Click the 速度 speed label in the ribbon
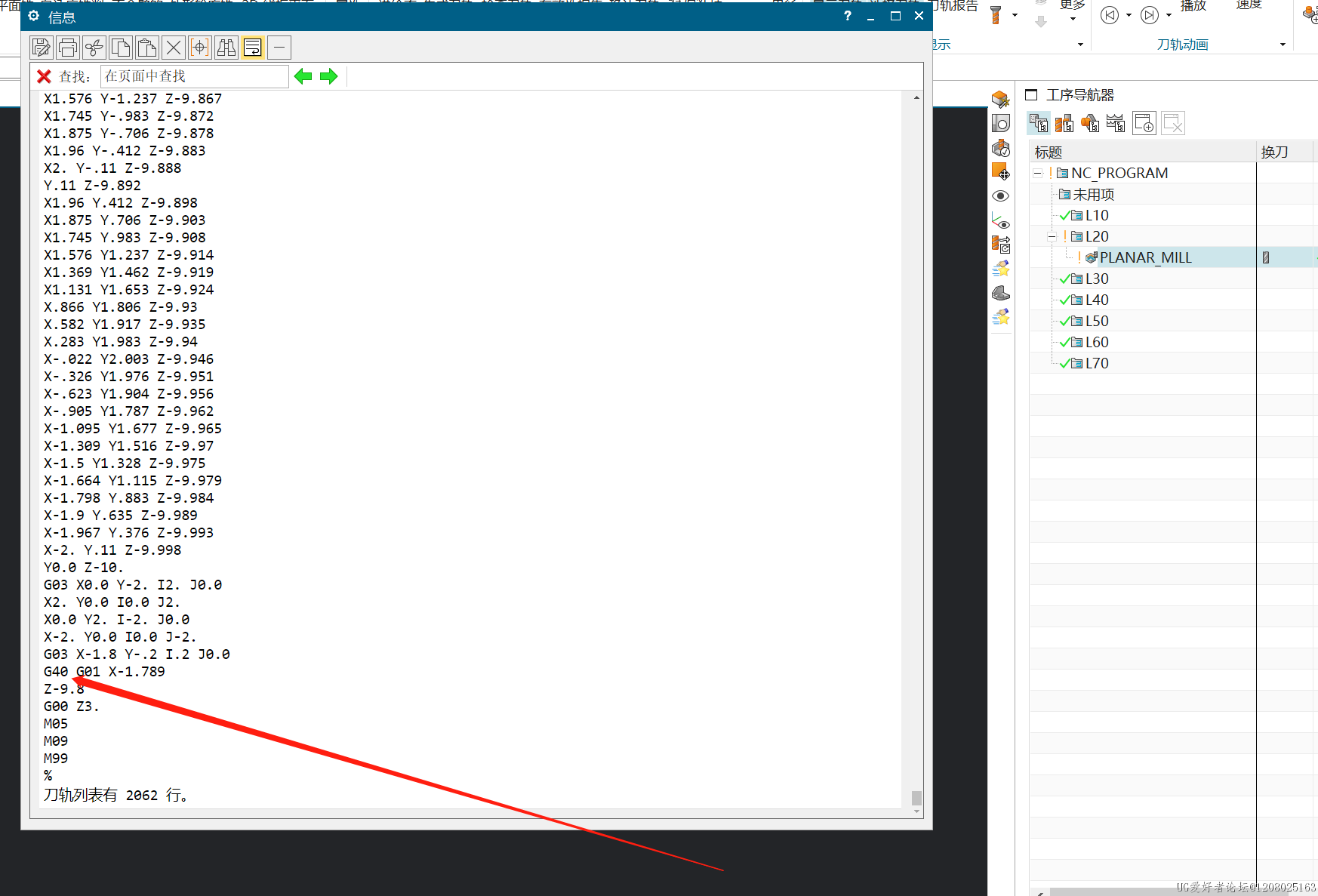The image size is (1318, 896). pos(1249,5)
